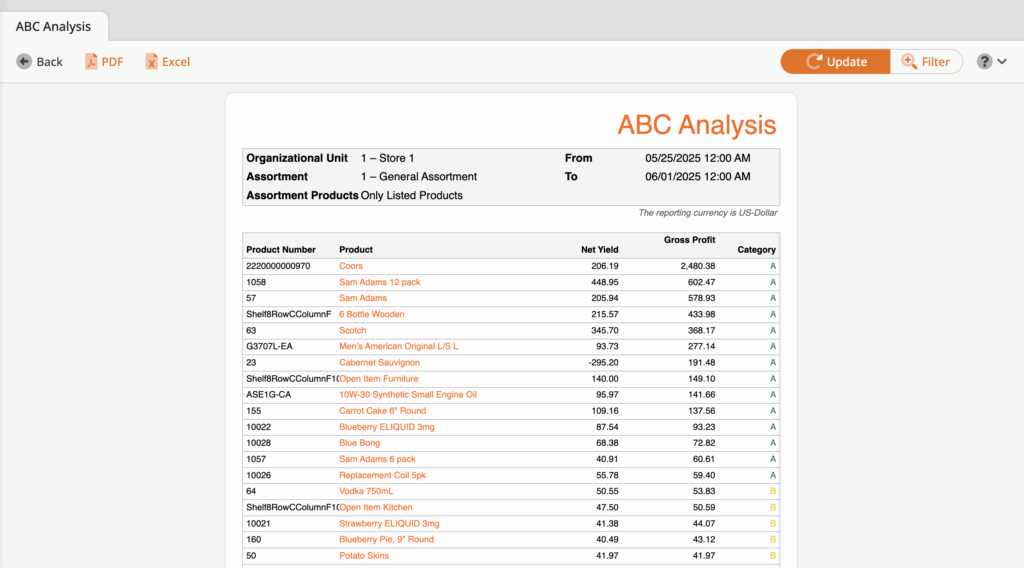1024x568 pixels.
Task: Click the Gross Profit column header
Action: point(690,240)
